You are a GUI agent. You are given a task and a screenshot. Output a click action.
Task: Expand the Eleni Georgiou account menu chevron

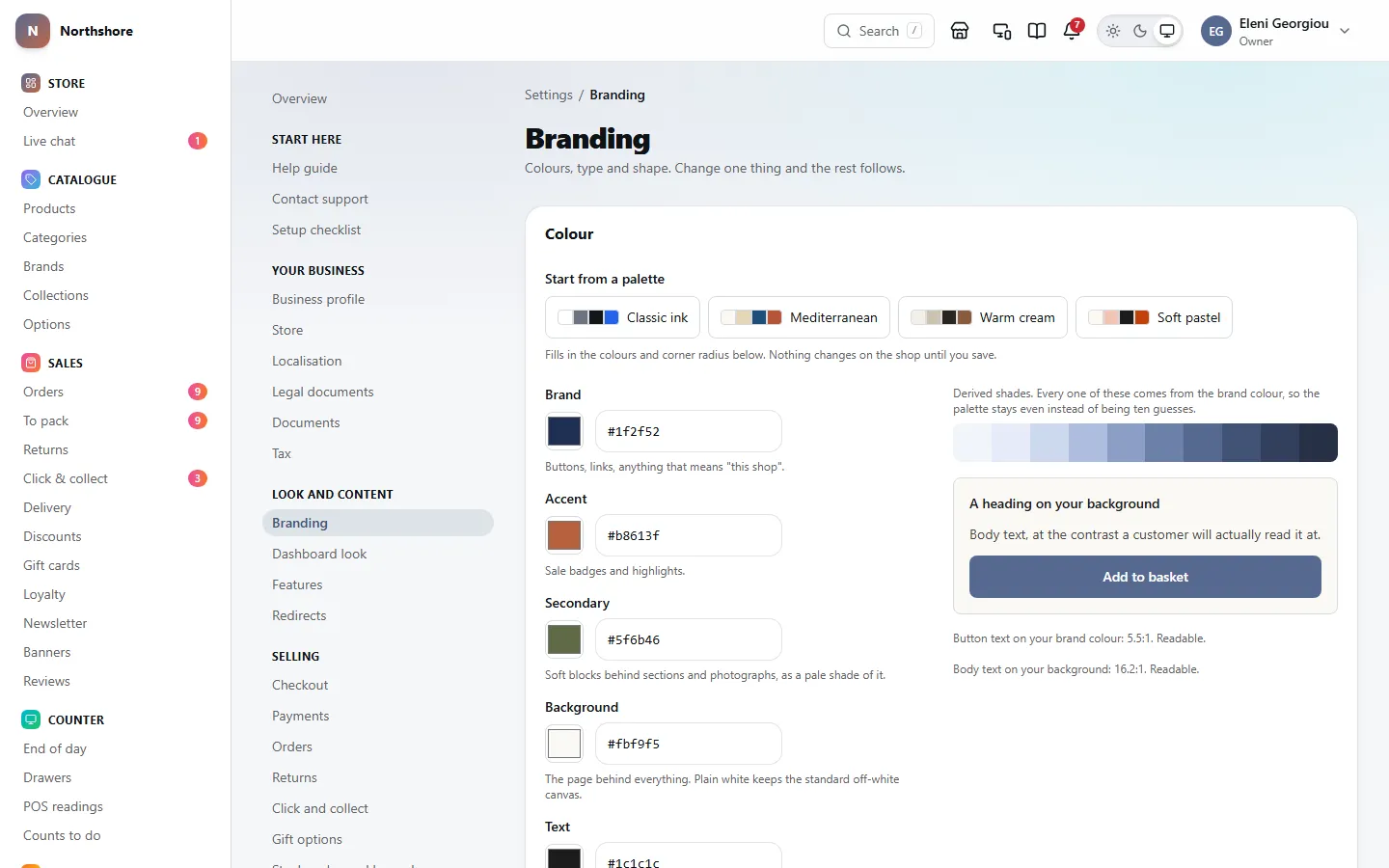coord(1345,31)
